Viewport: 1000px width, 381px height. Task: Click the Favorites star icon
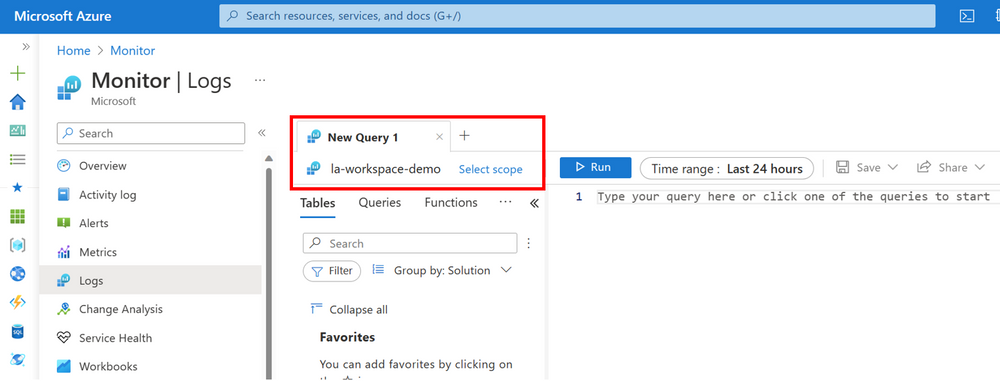[18, 188]
